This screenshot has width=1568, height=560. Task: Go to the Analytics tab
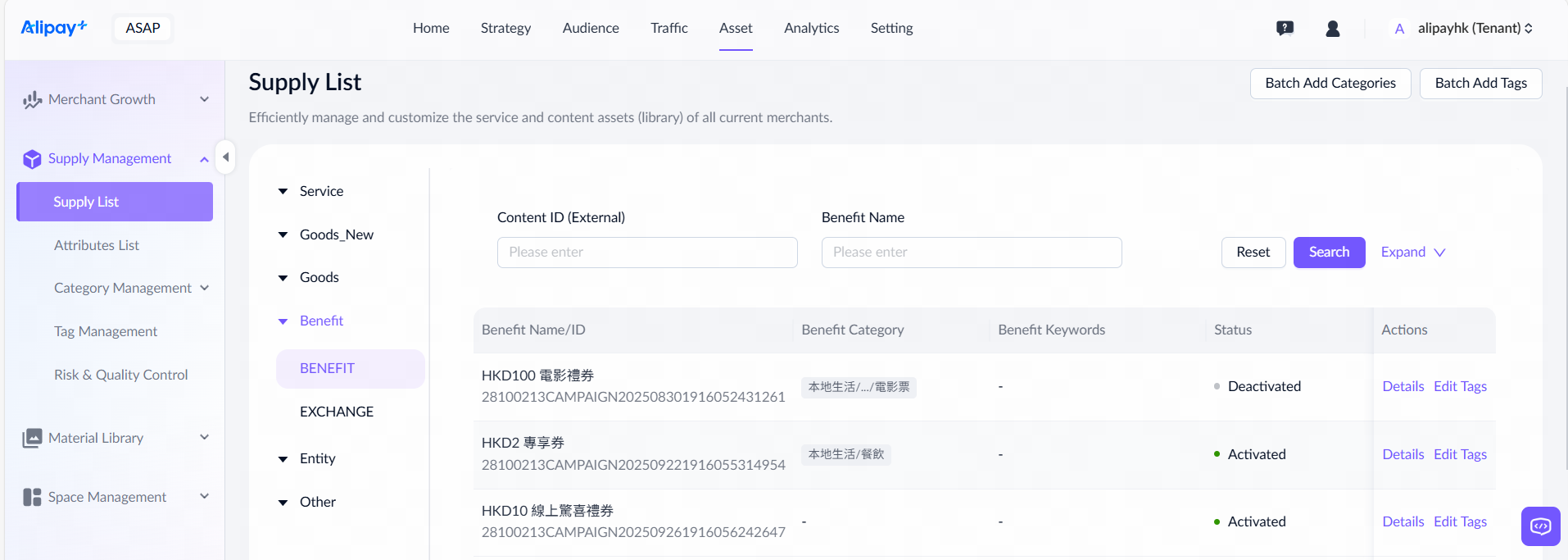pos(811,29)
